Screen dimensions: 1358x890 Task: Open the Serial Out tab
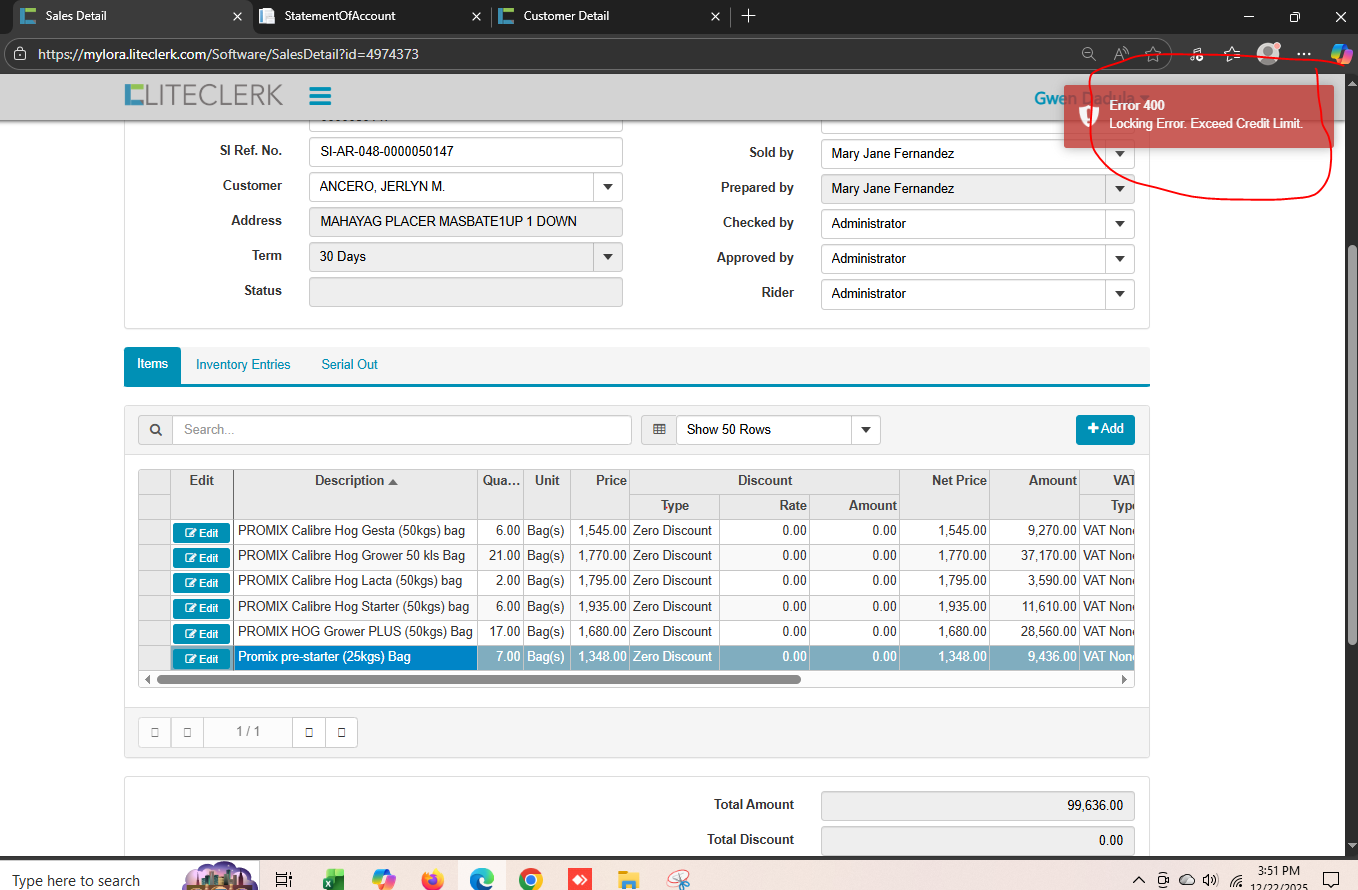click(x=349, y=365)
